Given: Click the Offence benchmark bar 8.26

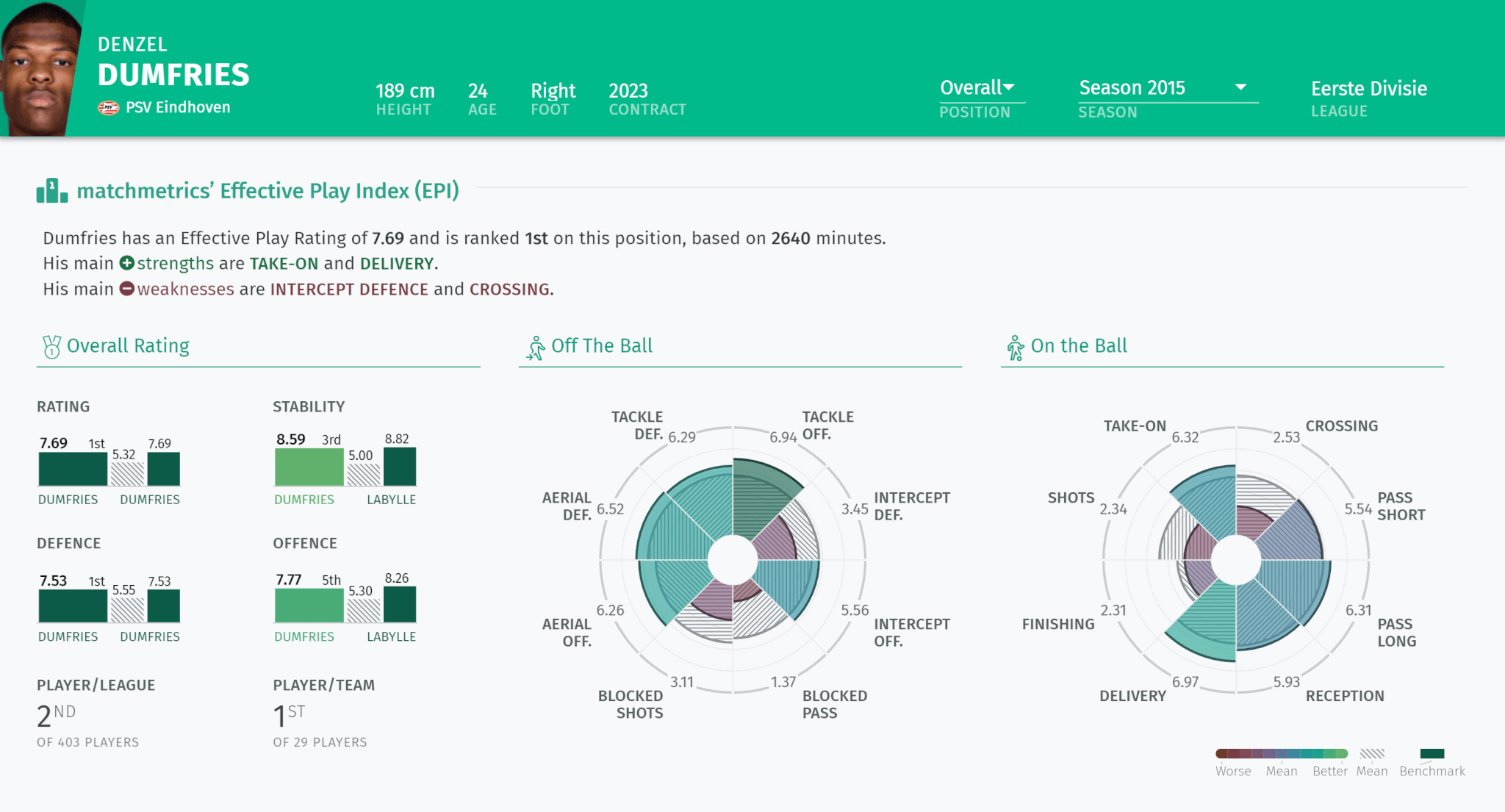Looking at the screenshot, I should point(400,604).
